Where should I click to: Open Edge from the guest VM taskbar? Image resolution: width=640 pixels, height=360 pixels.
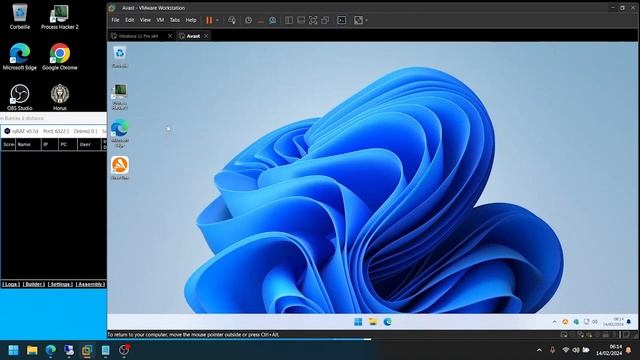[387, 322]
